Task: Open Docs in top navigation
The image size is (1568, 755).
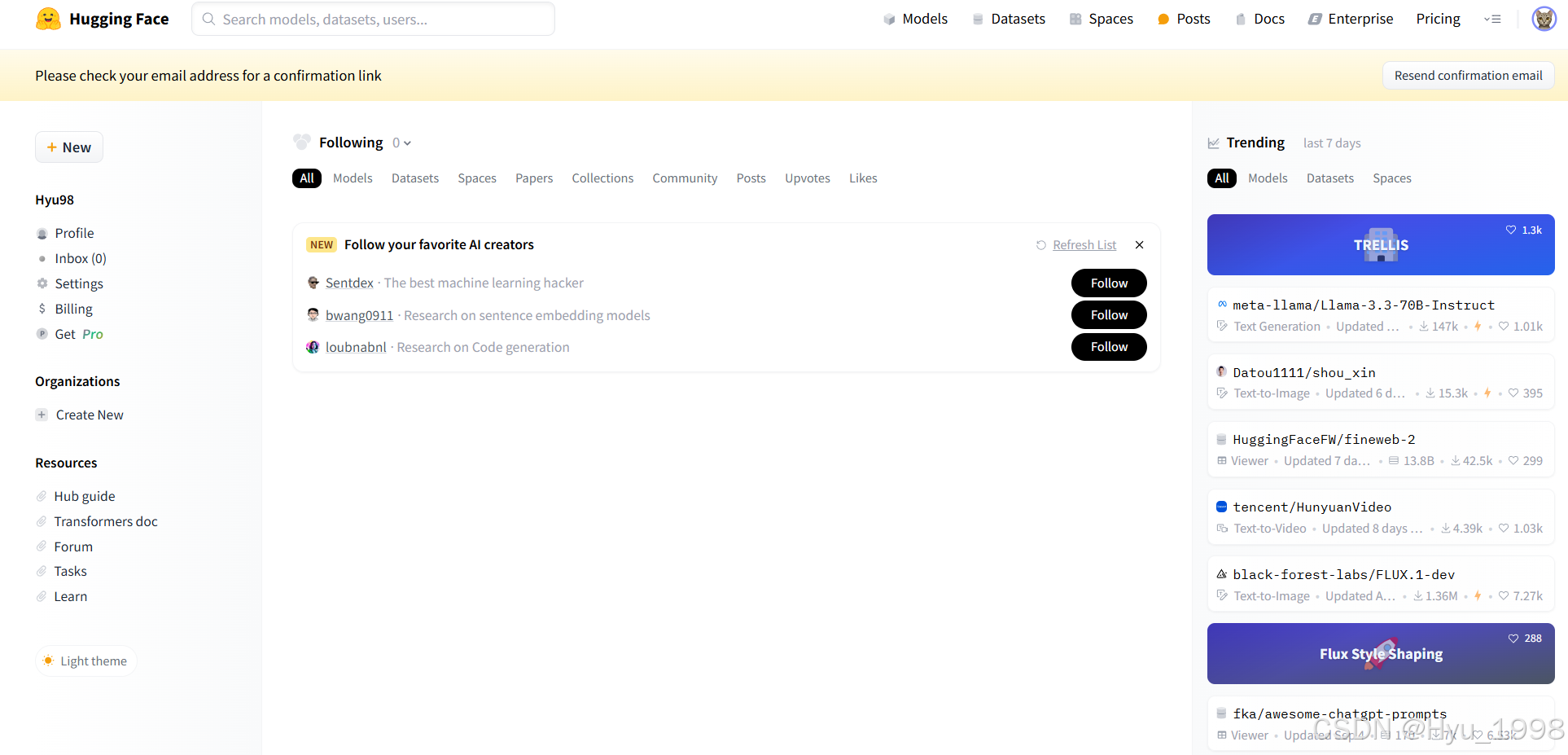Action: coord(1259,19)
